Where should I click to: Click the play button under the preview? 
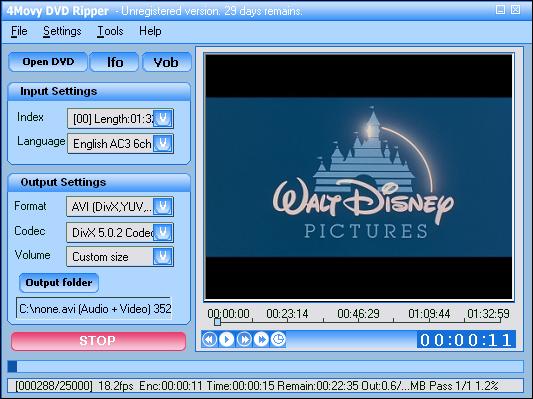point(227,339)
